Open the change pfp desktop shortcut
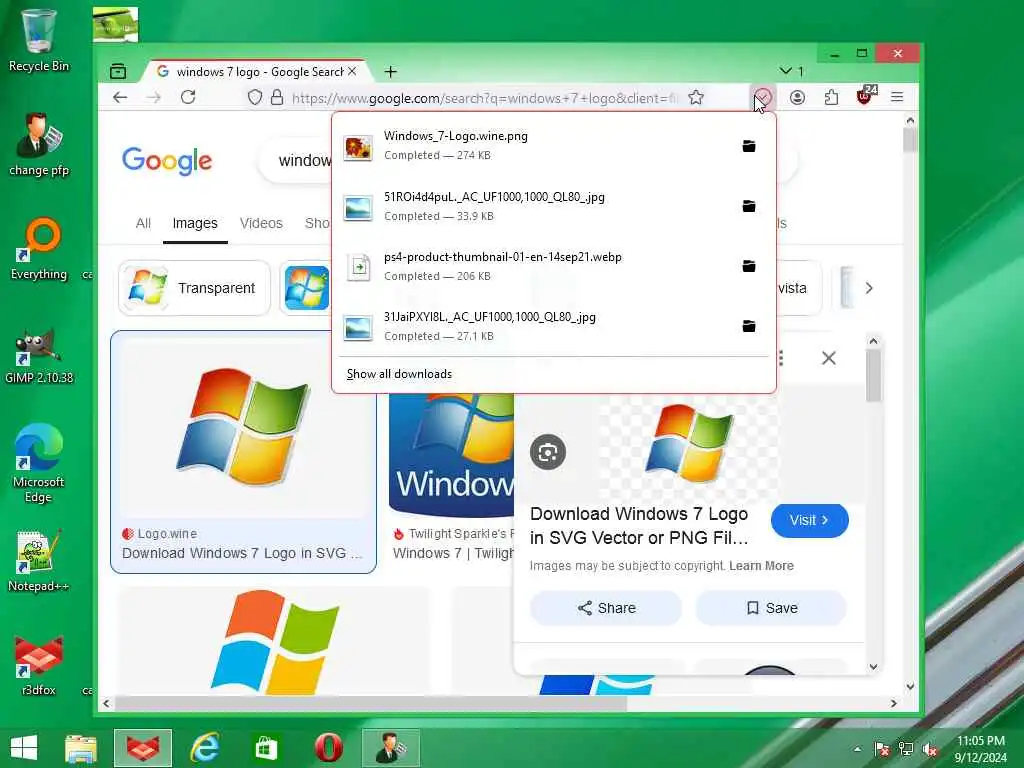 click(x=39, y=144)
